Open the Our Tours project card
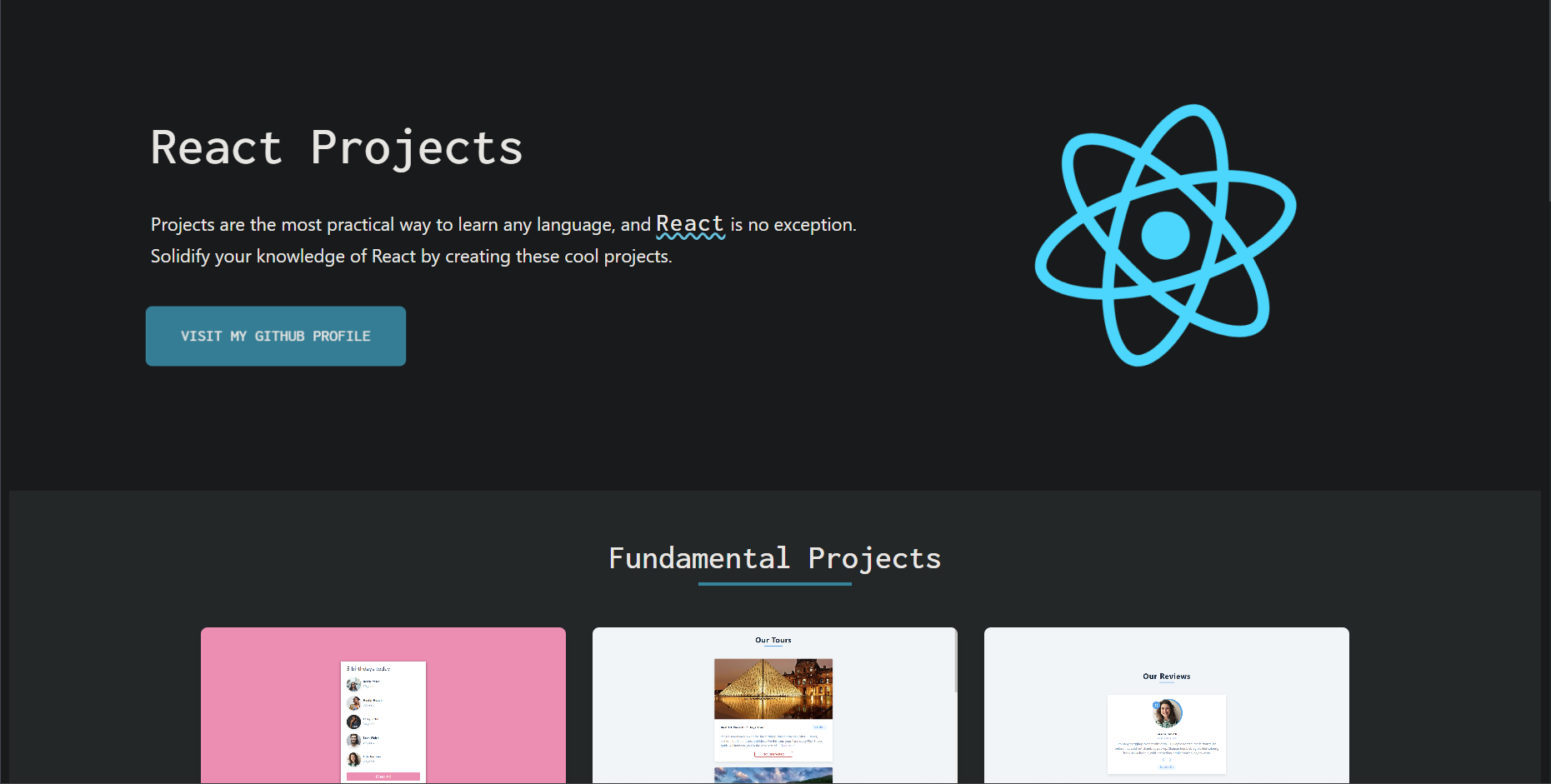1551x784 pixels. click(775, 705)
